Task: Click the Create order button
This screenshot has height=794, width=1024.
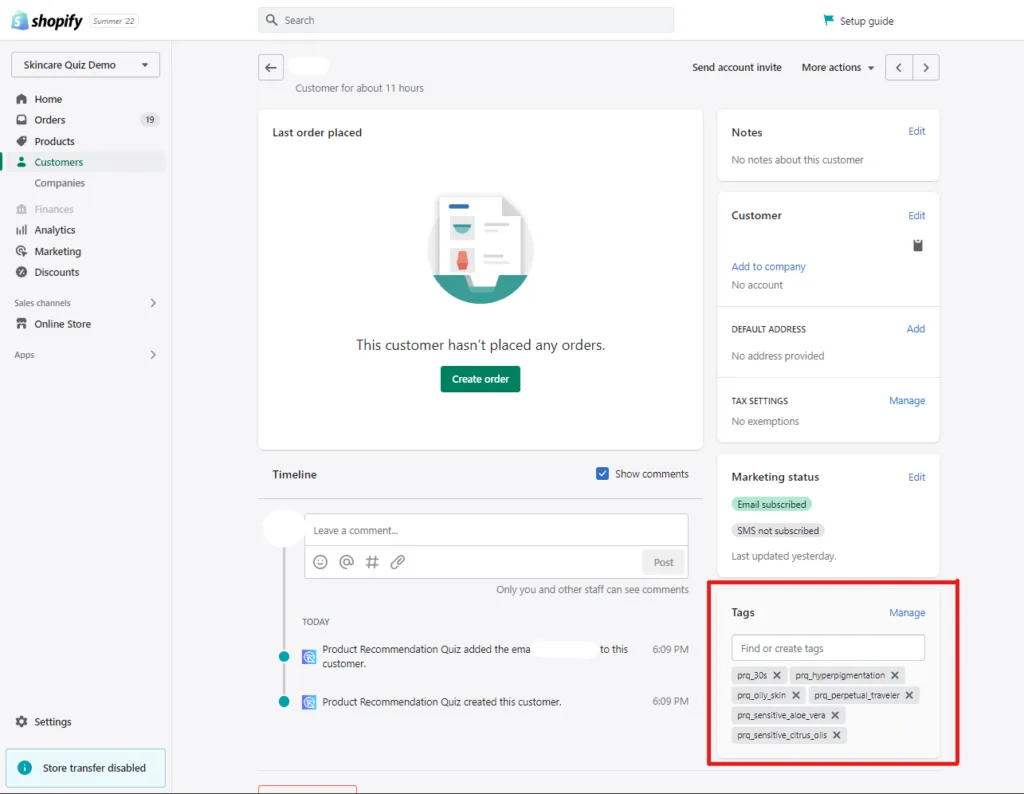Action: tap(480, 379)
